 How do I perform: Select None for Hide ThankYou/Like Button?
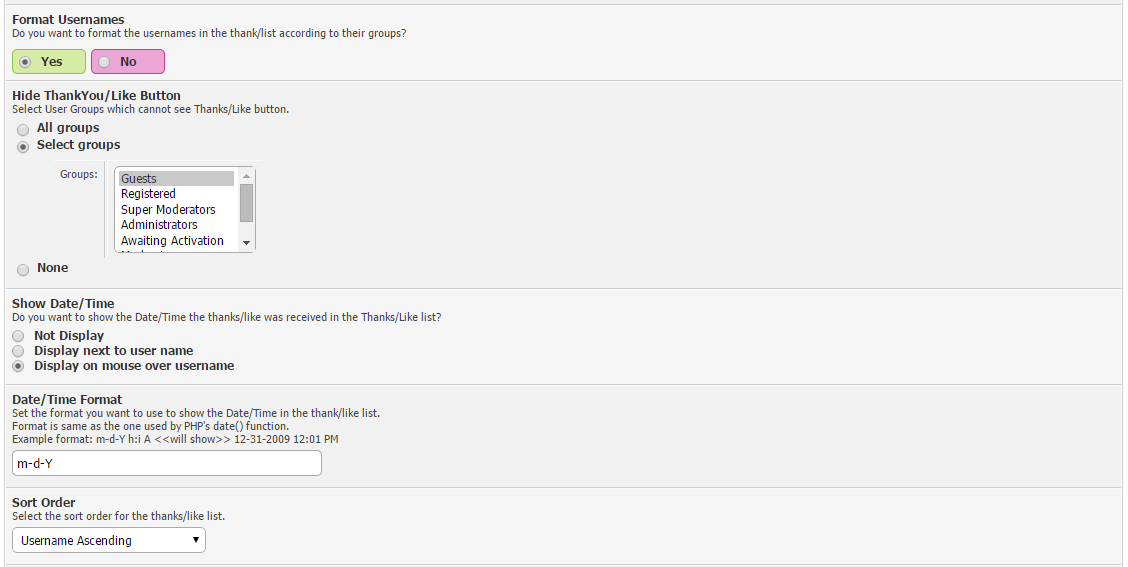pyautogui.click(x=23, y=269)
